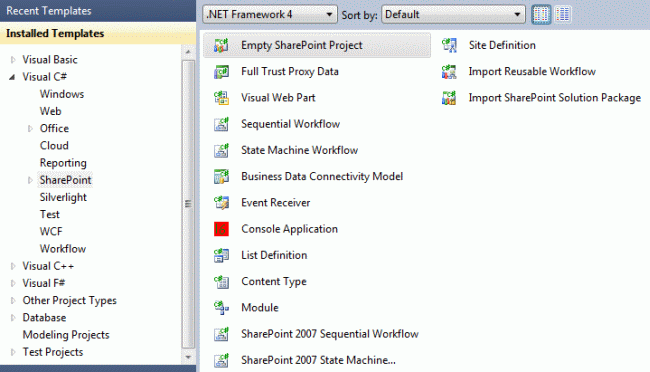The width and height of the screenshot is (650, 372).
Task: Click the red Console Application icon
Action: pyautogui.click(x=221, y=229)
